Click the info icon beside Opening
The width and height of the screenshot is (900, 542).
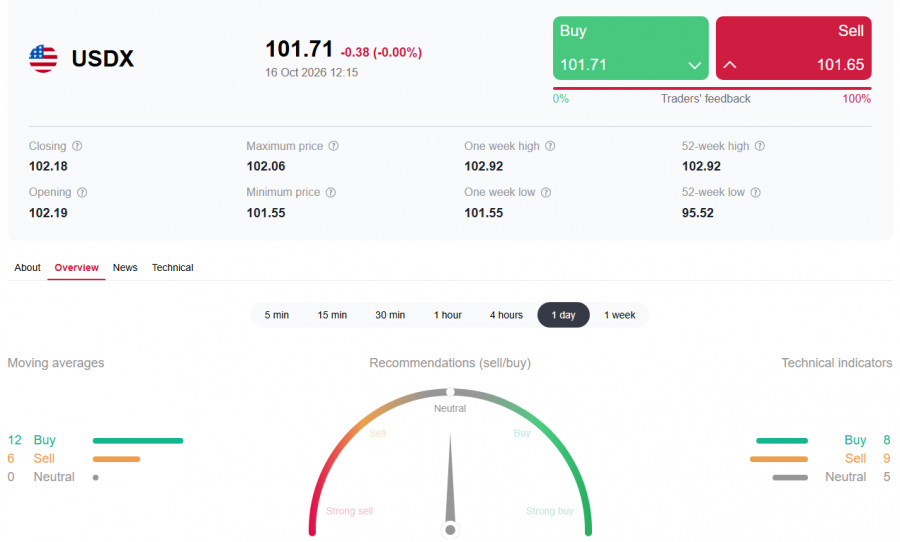coord(82,192)
